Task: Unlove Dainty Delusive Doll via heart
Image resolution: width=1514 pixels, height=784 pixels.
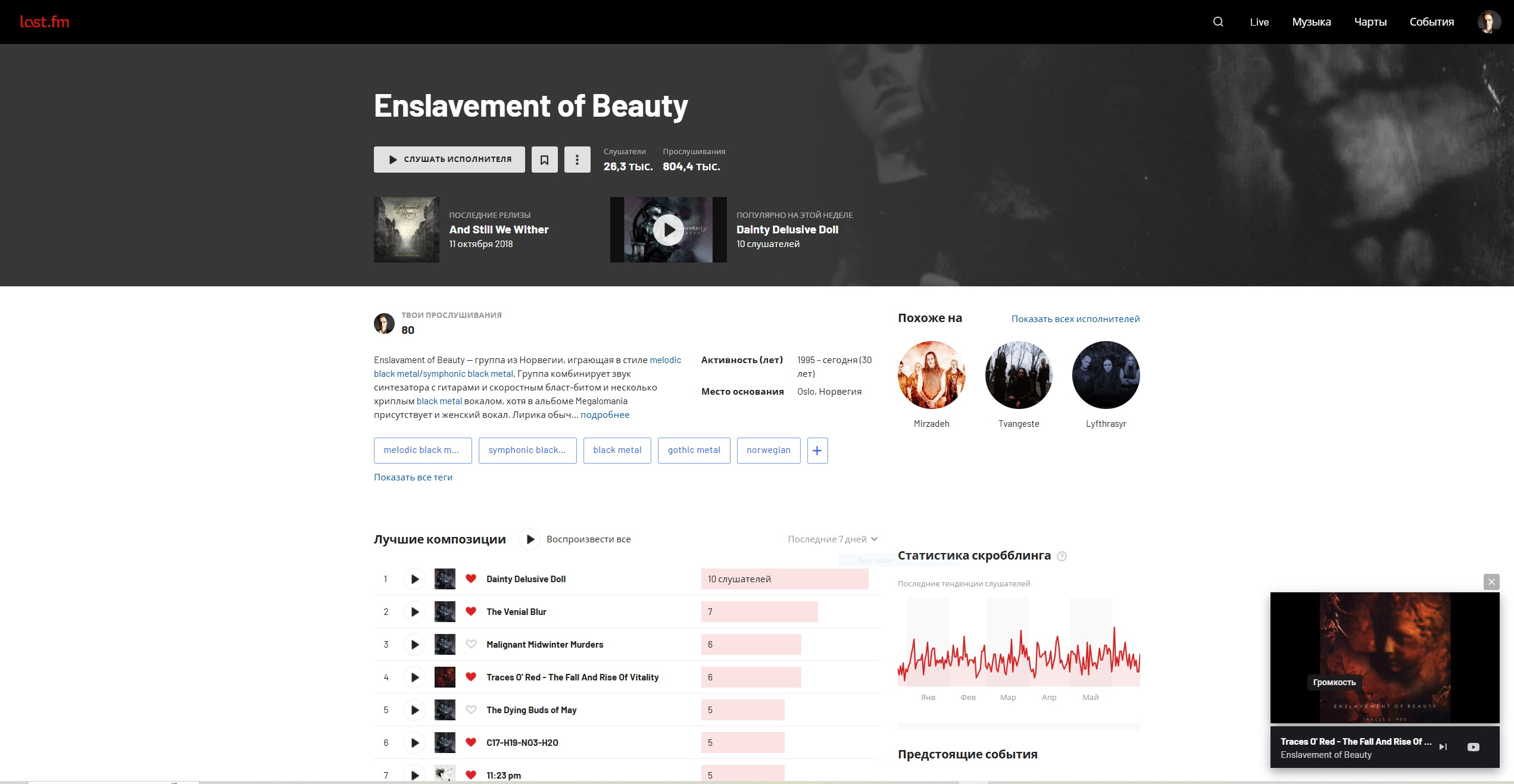Action: [x=471, y=579]
